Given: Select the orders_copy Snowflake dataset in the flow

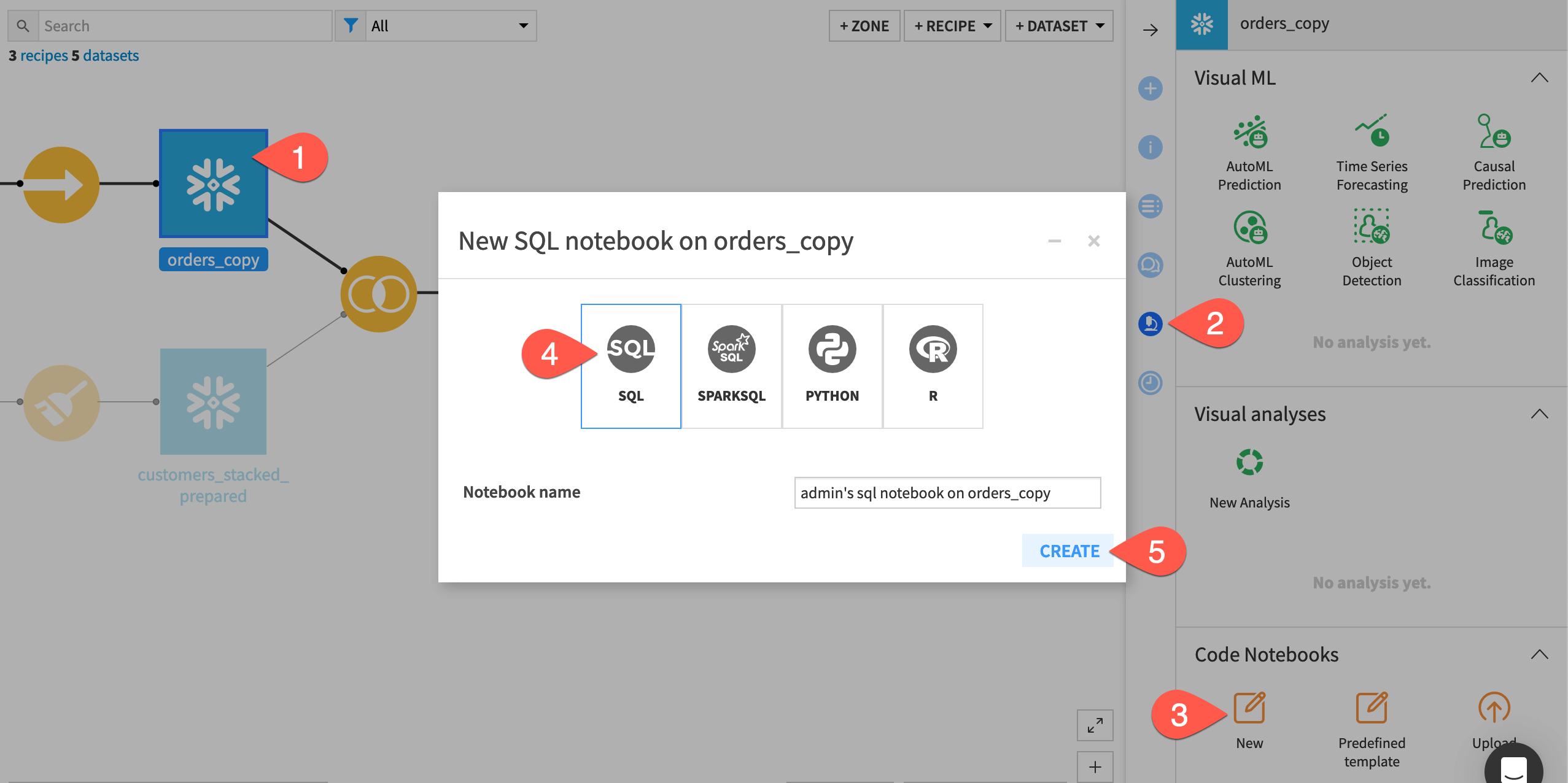Looking at the screenshot, I should tap(213, 183).
